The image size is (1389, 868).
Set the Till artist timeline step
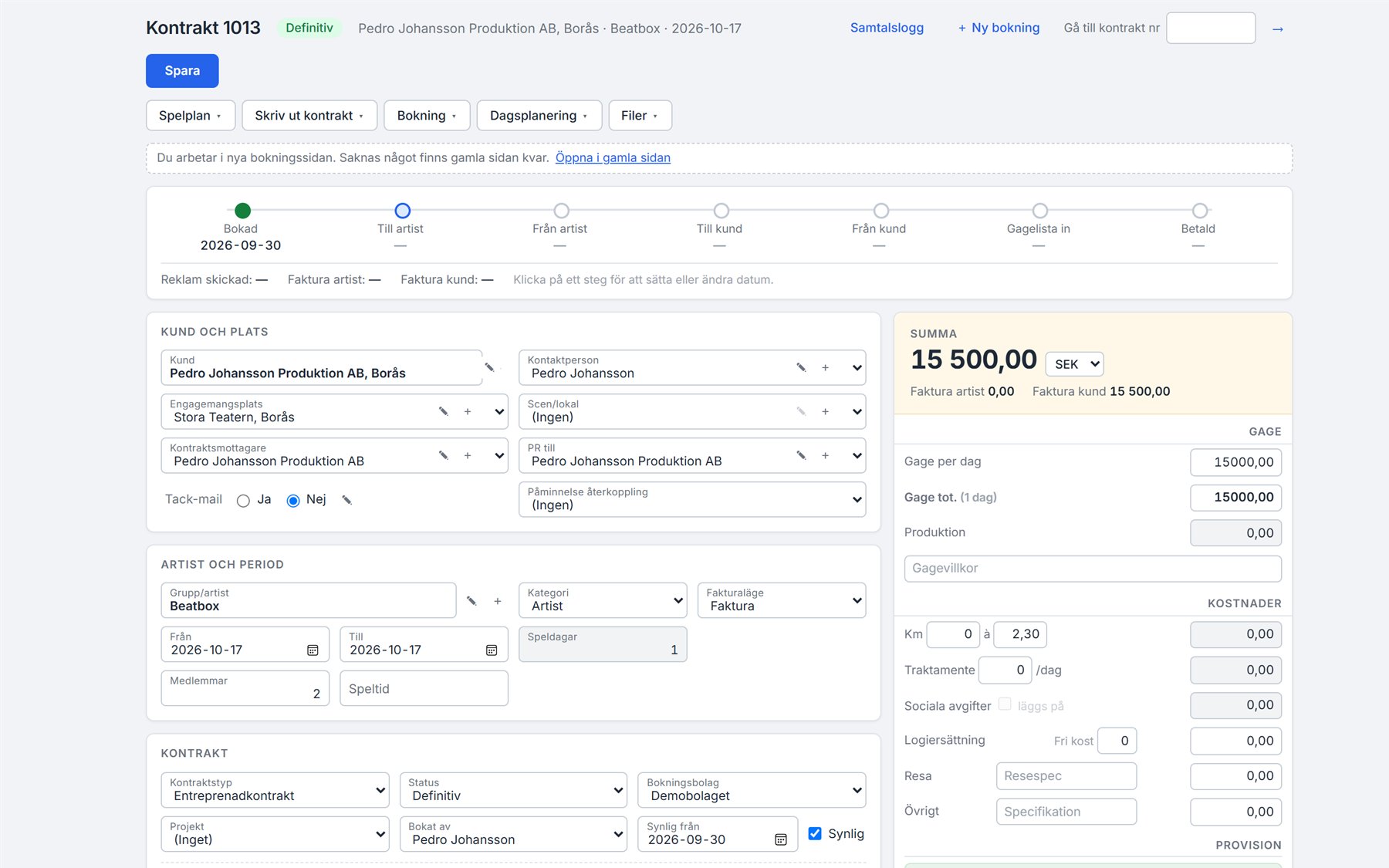402,211
